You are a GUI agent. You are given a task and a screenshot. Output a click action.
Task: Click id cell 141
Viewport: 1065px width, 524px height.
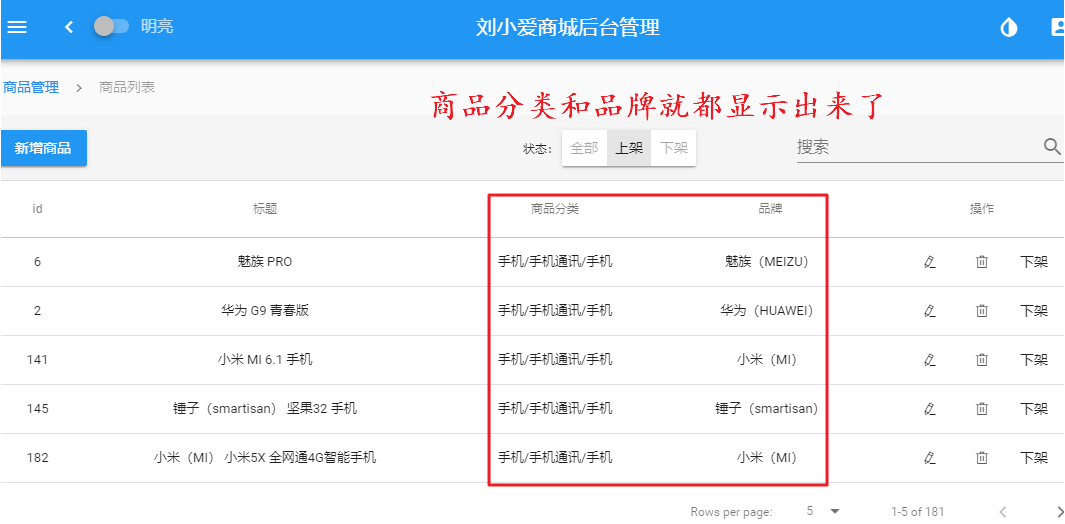(x=37, y=360)
